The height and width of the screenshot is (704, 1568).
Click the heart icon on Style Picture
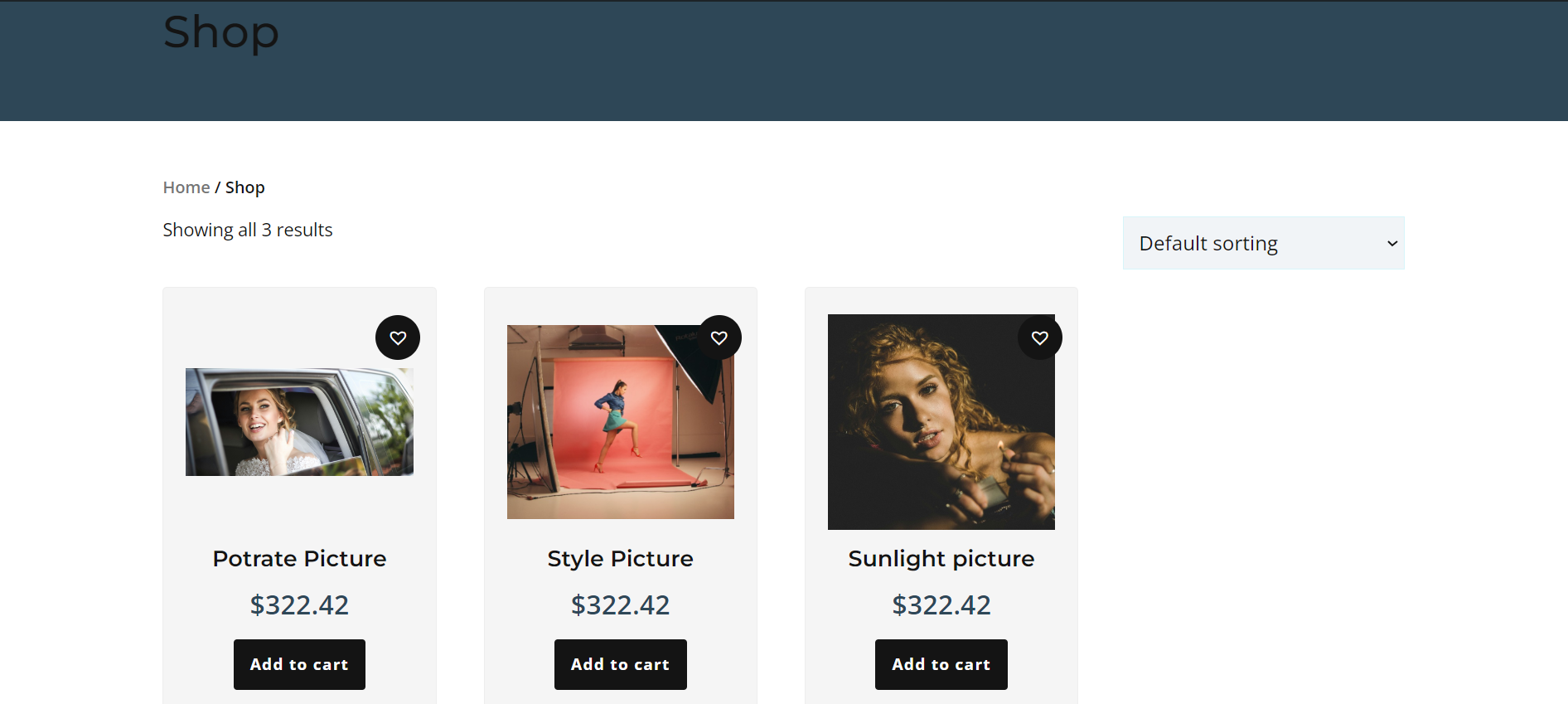click(719, 337)
